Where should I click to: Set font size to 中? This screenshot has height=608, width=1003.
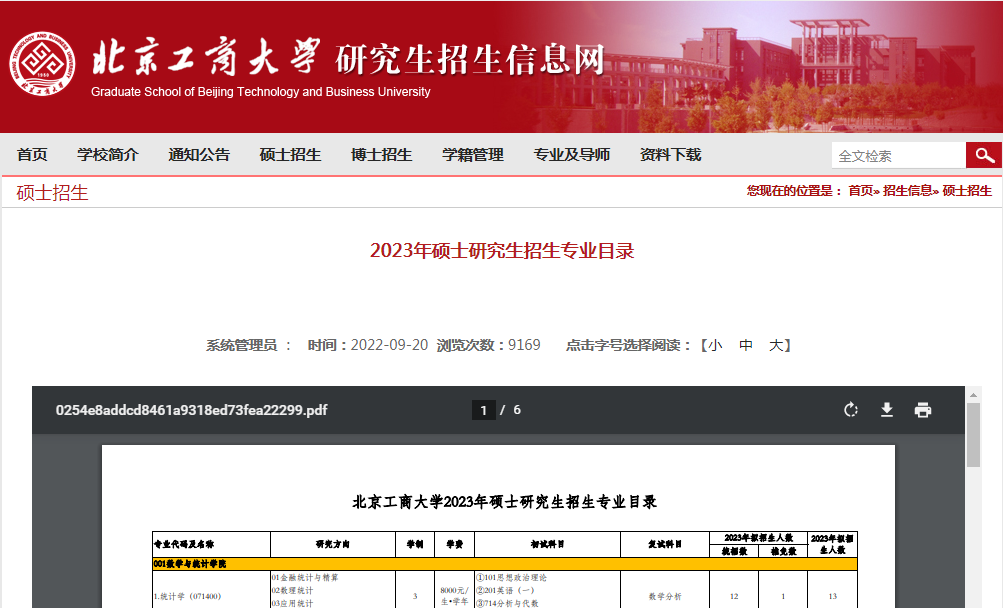click(746, 345)
